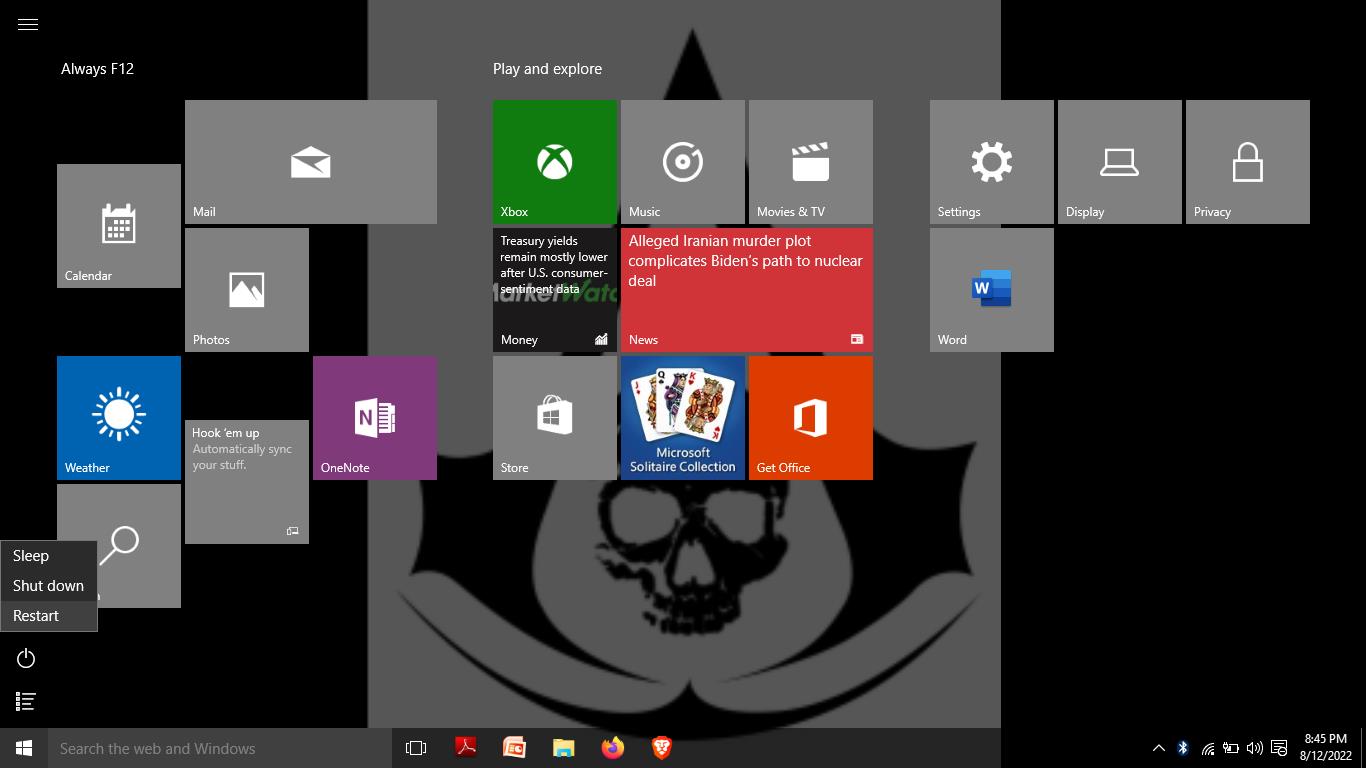Click the battery tray icon
This screenshot has height=768, width=1366.
1231,748
